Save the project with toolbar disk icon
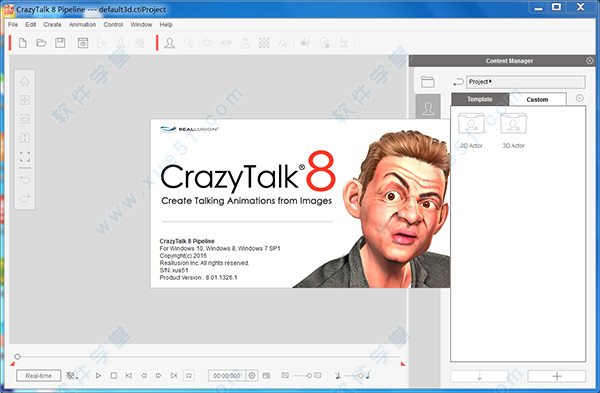Image resolution: width=600 pixels, height=393 pixels. (60, 43)
